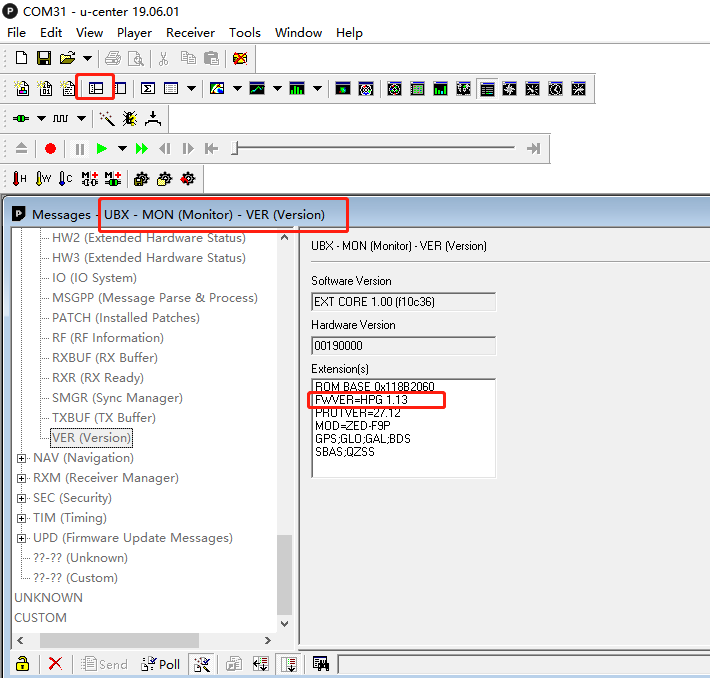
Task: Open the File menu
Action: click(16, 33)
